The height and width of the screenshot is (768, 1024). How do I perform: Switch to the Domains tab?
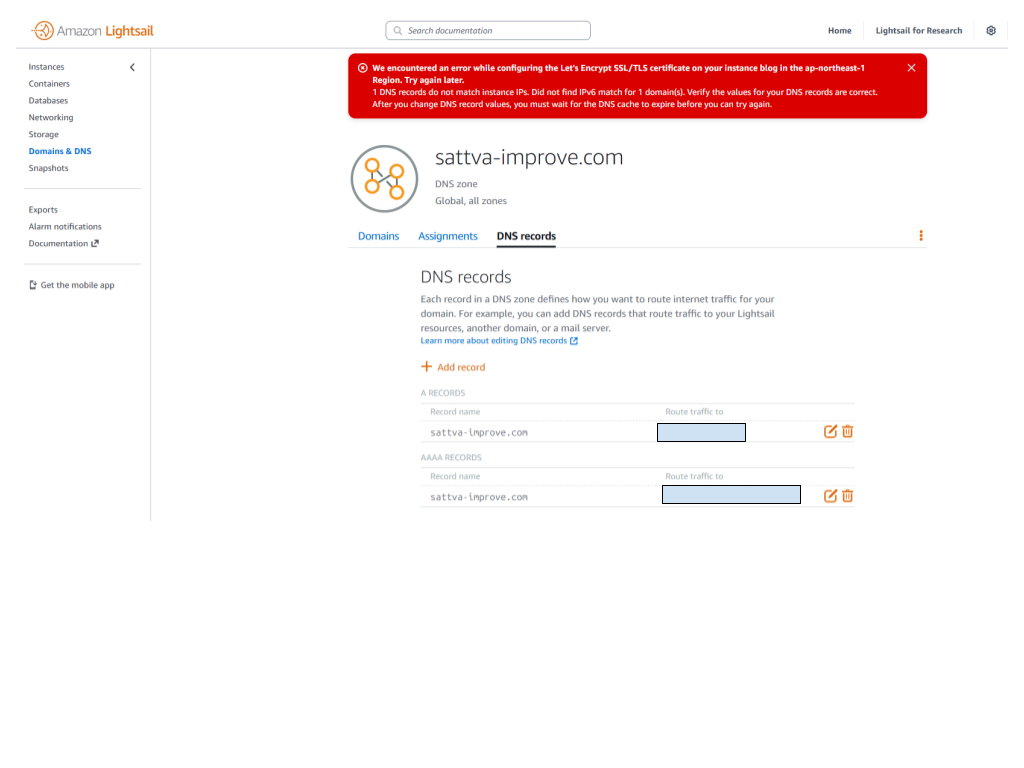pyautogui.click(x=378, y=236)
